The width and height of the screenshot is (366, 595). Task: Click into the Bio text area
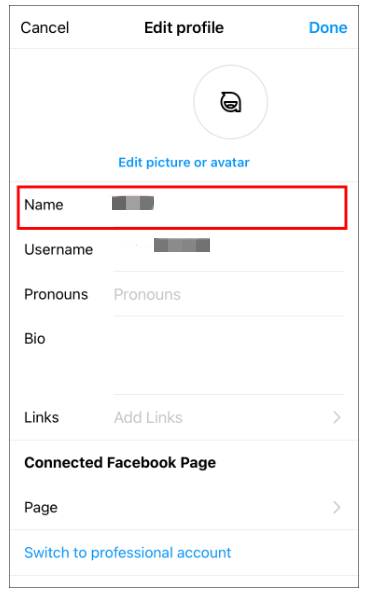coord(229,356)
